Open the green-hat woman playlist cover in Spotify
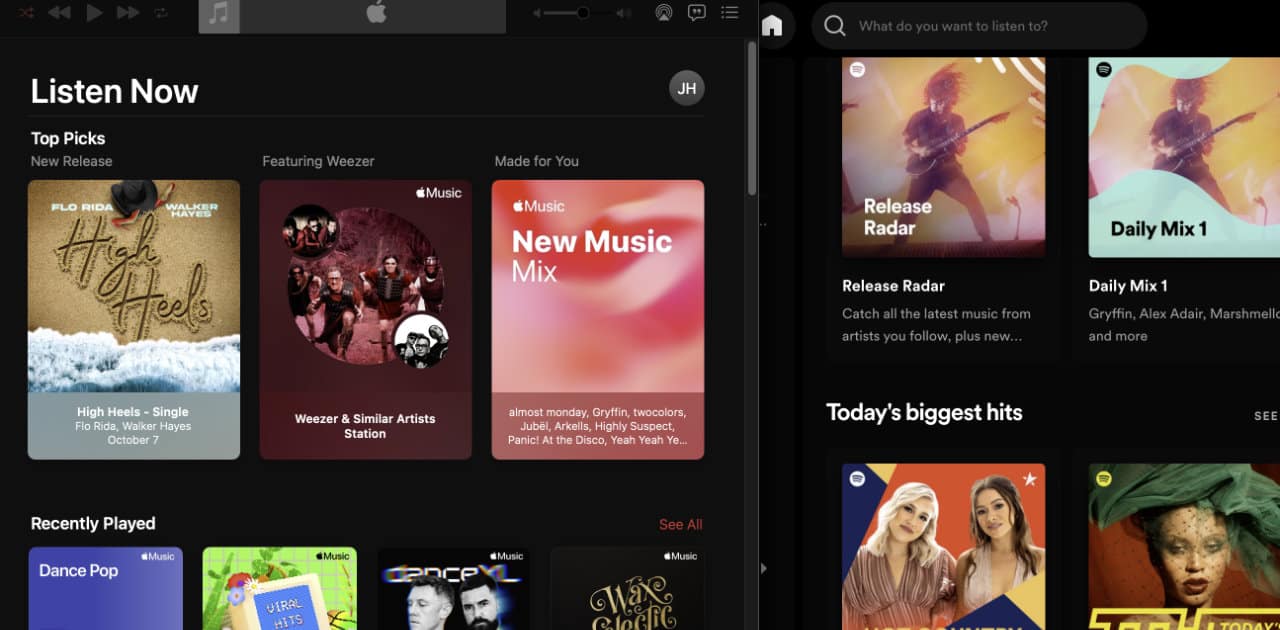This screenshot has height=630, width=1280. click(x=1184, y=546)
